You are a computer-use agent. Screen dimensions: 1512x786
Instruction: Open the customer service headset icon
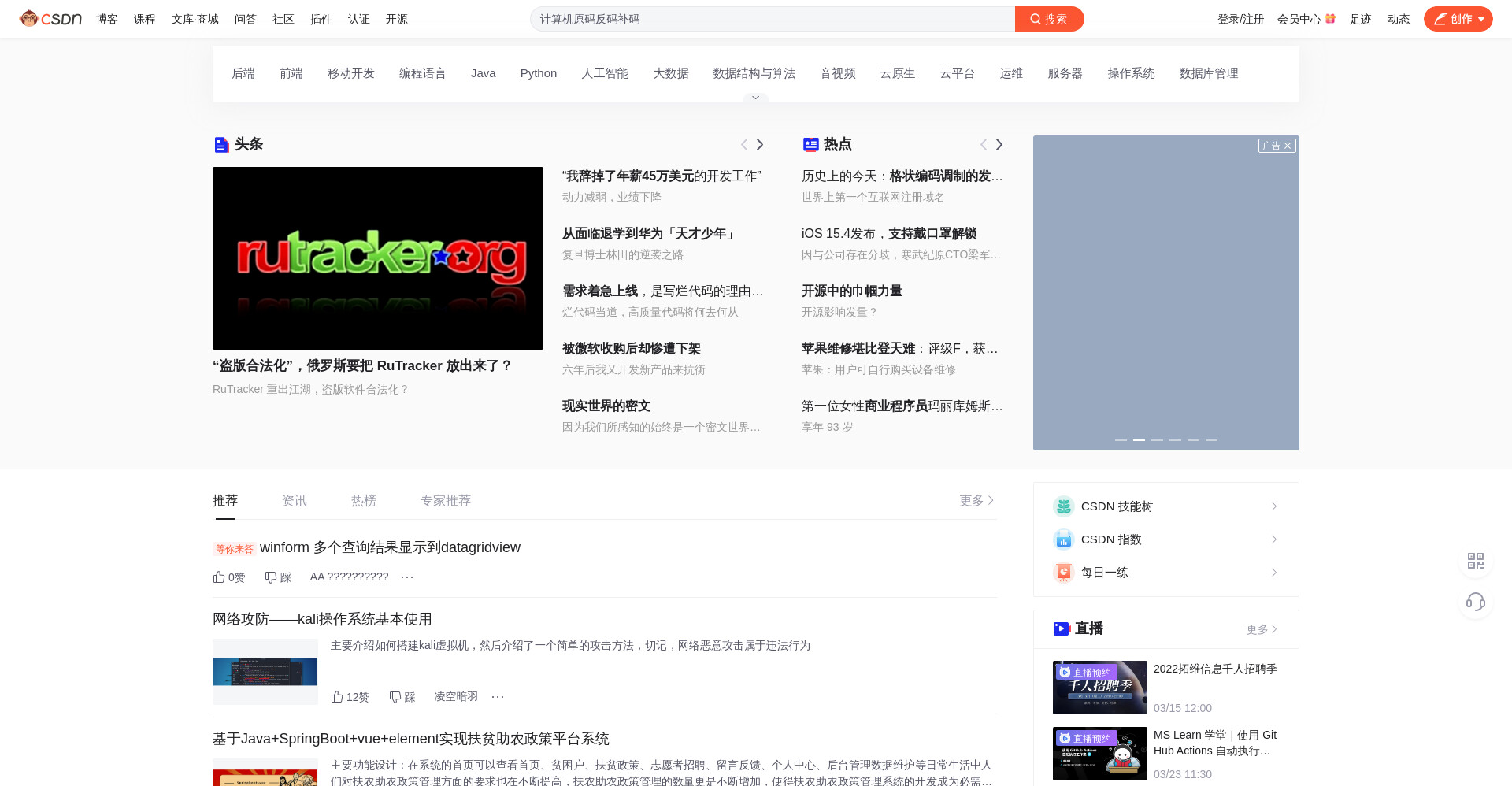point(1476,602)
